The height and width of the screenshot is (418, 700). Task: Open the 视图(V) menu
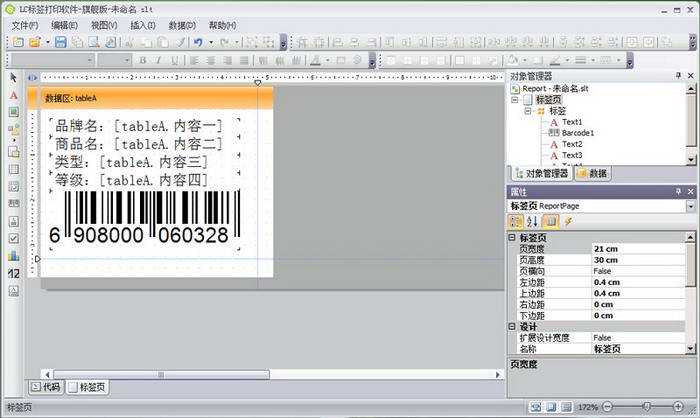104,25
